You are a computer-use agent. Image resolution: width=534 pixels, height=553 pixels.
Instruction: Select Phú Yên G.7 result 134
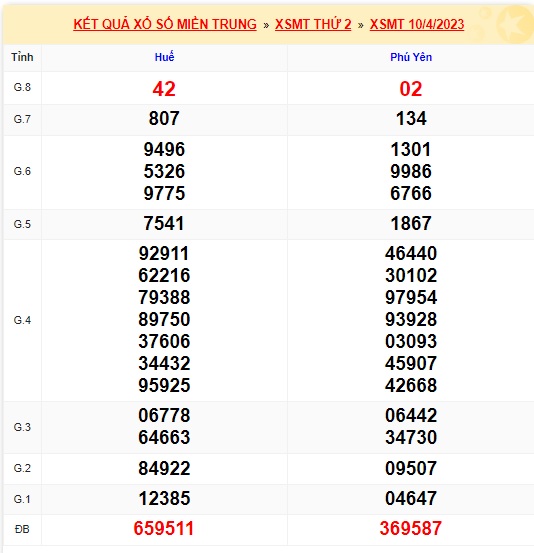[x=411, y=118]
